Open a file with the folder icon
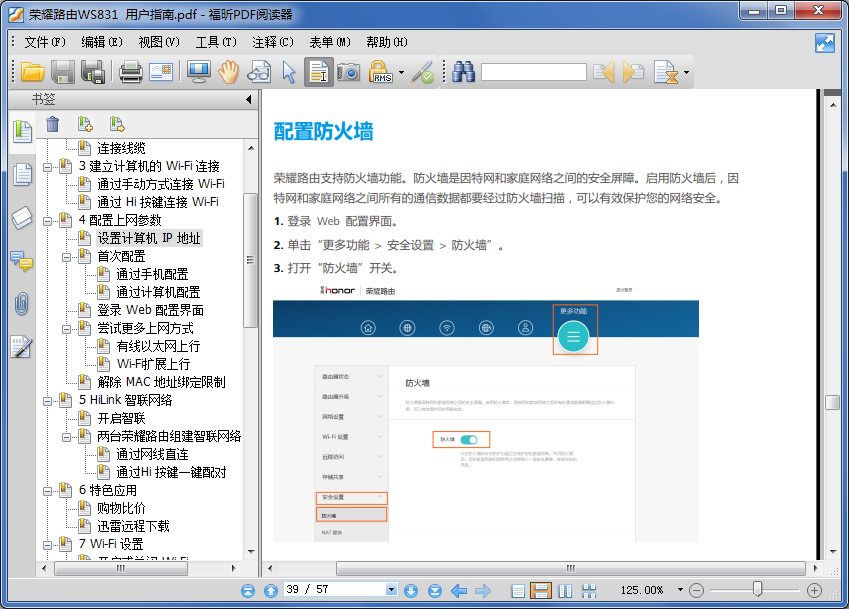Screen dimensions: 849x609 (x=32, y=72)
